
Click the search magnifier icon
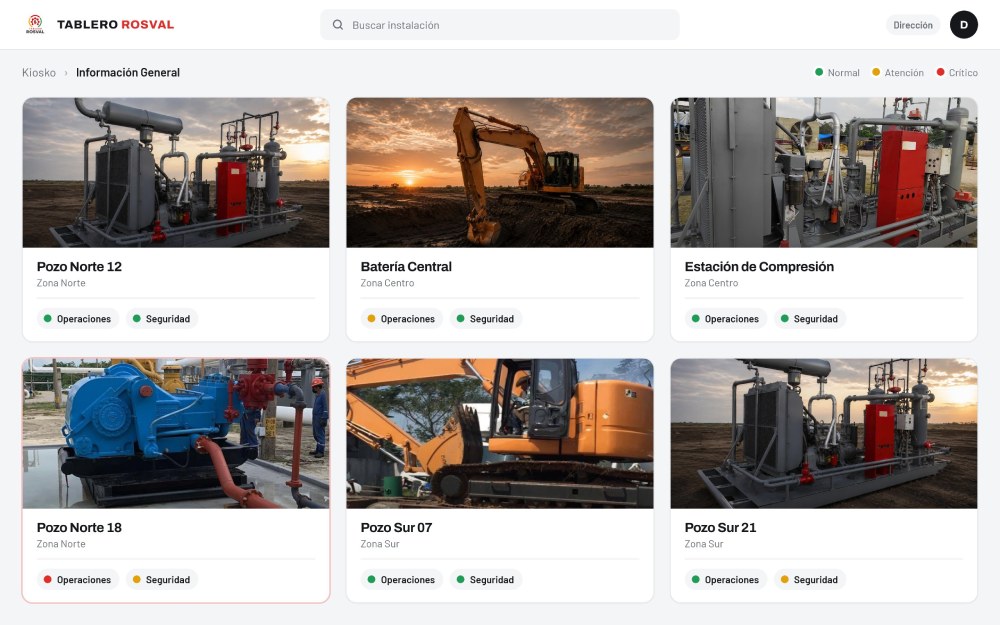(x=338, y=25)
